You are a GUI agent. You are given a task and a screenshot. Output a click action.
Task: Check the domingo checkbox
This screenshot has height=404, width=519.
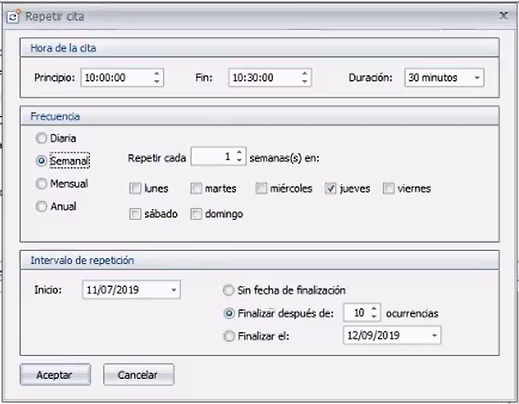pos(196,214)
